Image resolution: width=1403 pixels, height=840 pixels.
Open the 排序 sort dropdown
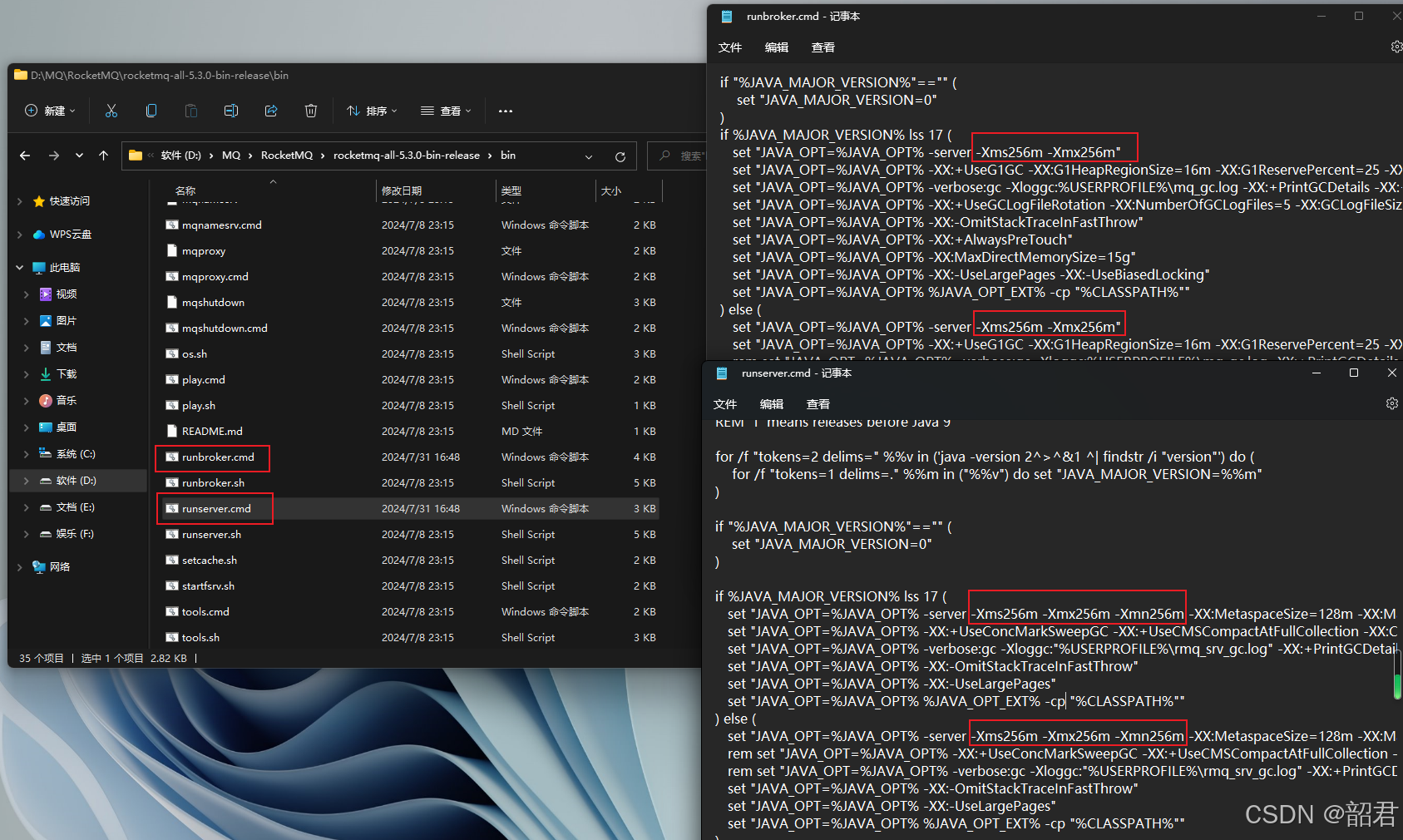(372, 111)
